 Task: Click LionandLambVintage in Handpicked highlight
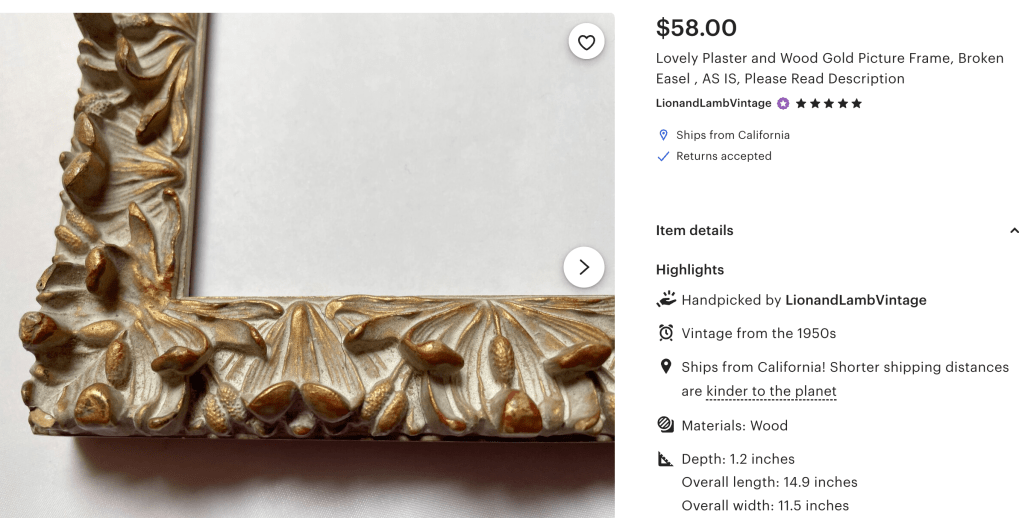click(855, 300)
